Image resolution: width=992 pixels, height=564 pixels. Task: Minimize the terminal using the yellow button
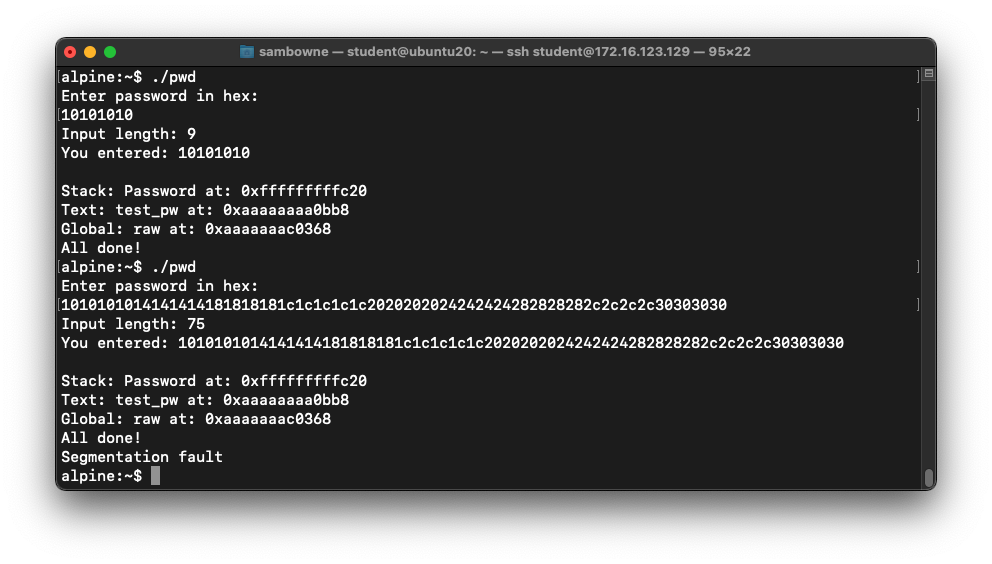[90, 52]
